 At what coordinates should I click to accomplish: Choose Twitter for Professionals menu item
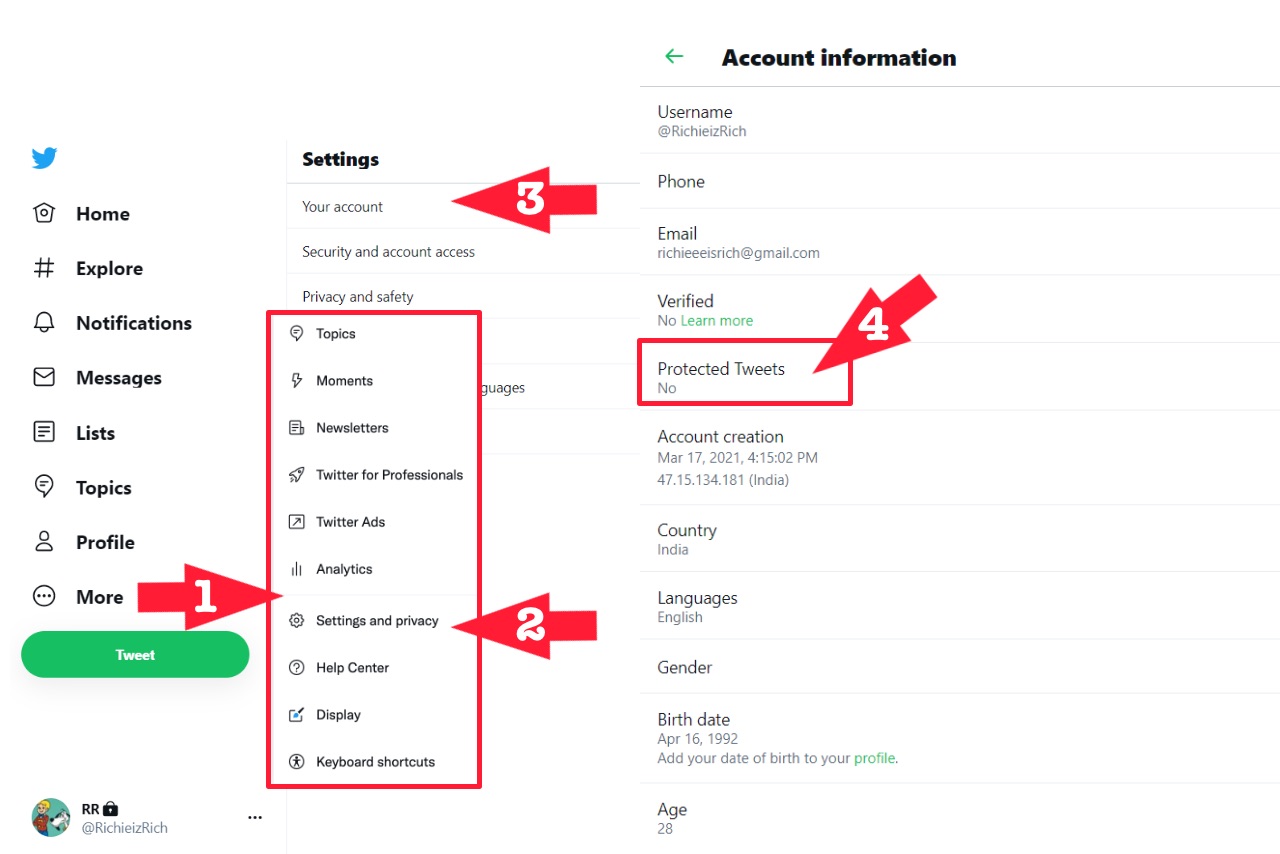point(388,475)
